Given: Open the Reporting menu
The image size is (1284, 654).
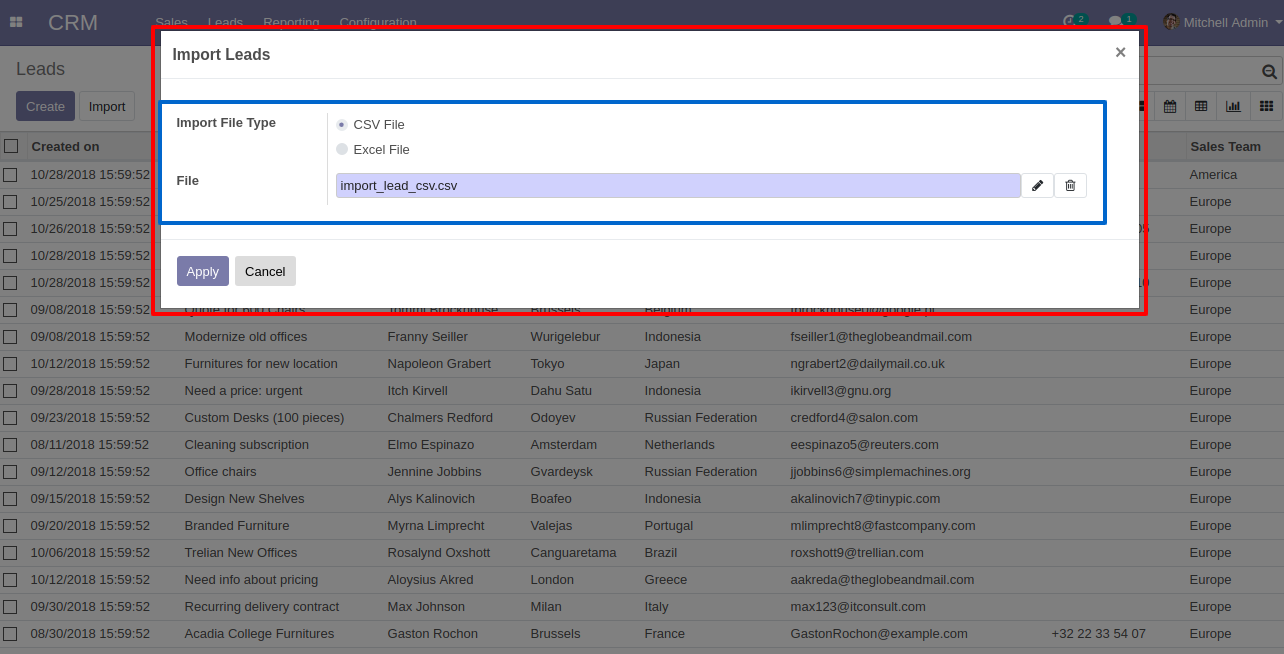Looking at the screenshot, I should pos(291,22).
